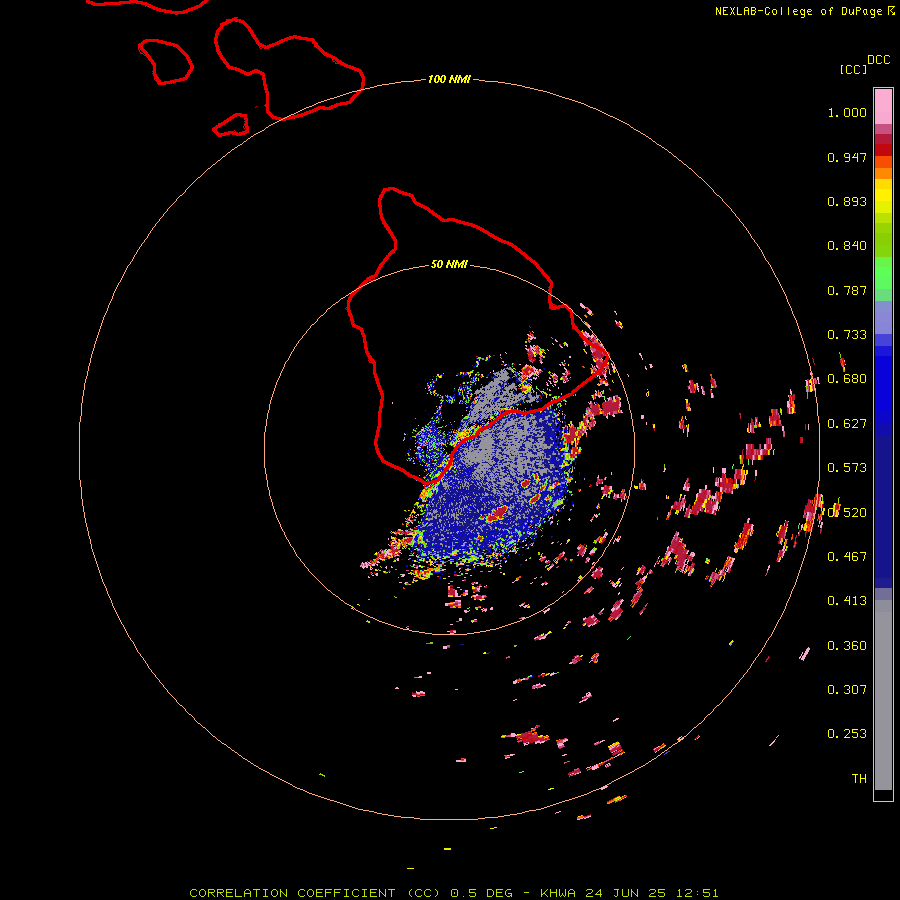Click the TH threshold label
The image size is (900, 900).
(859, 779)
